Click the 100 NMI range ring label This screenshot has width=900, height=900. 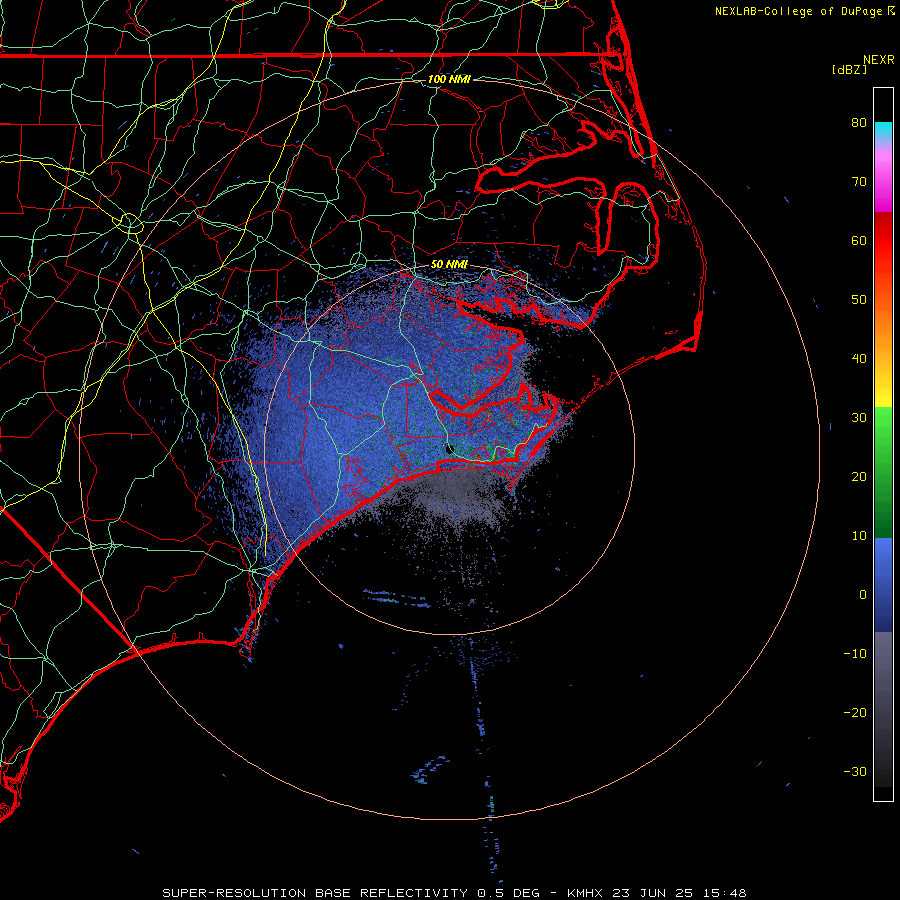(449, 79)
